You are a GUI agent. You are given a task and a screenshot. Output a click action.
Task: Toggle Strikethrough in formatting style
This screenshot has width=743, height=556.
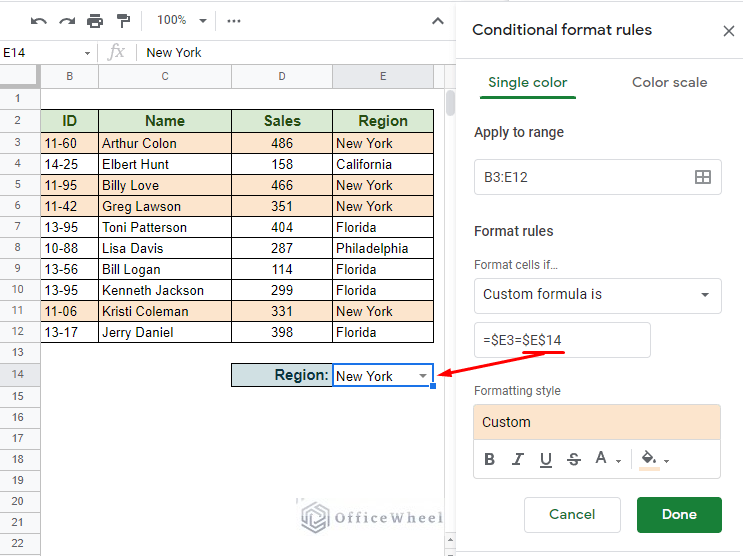pyautogui.click(x=574, y=460)
